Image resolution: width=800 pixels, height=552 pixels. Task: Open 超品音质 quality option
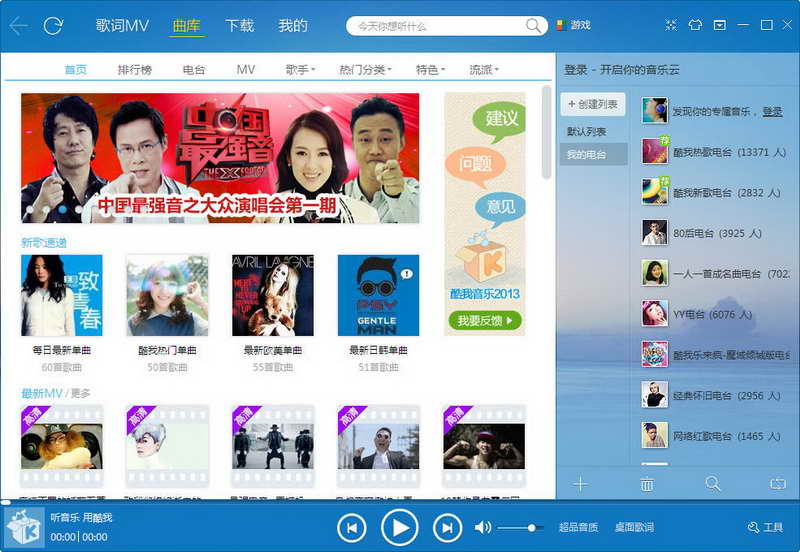click(578, 528)
